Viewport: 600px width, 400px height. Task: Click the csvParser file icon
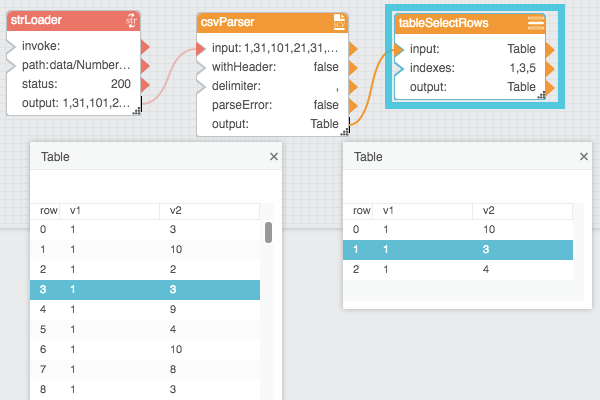pos(339,22)
